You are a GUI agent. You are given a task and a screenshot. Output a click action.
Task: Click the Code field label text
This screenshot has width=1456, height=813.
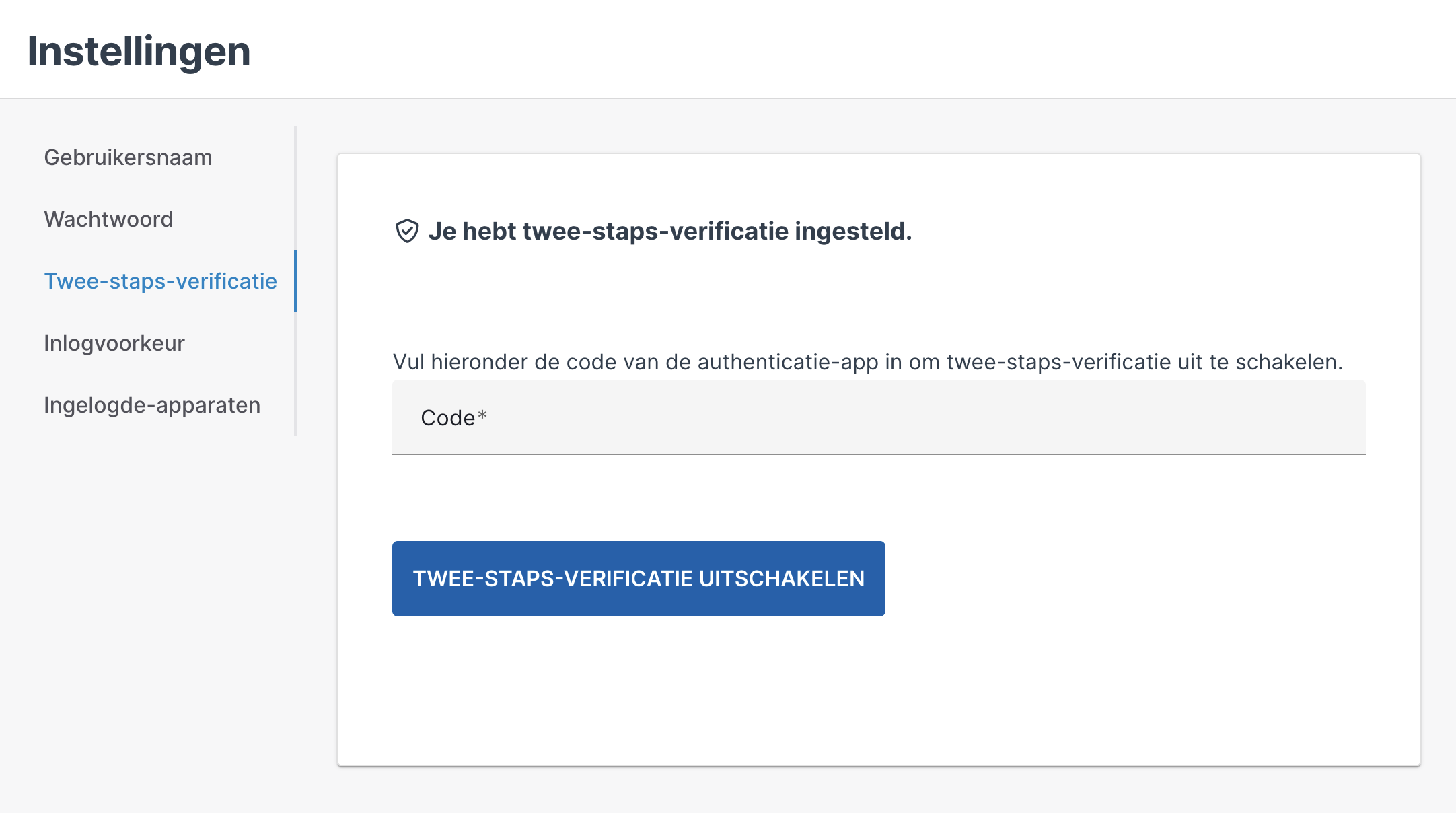447,418
